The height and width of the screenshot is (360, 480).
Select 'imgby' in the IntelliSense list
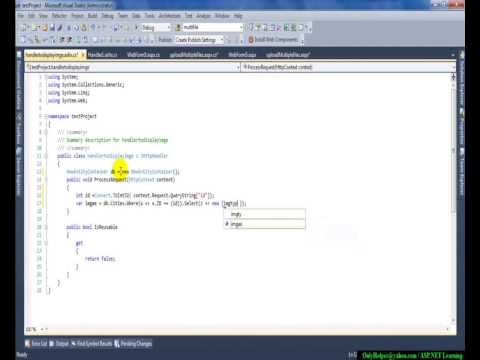click(264, 214)
